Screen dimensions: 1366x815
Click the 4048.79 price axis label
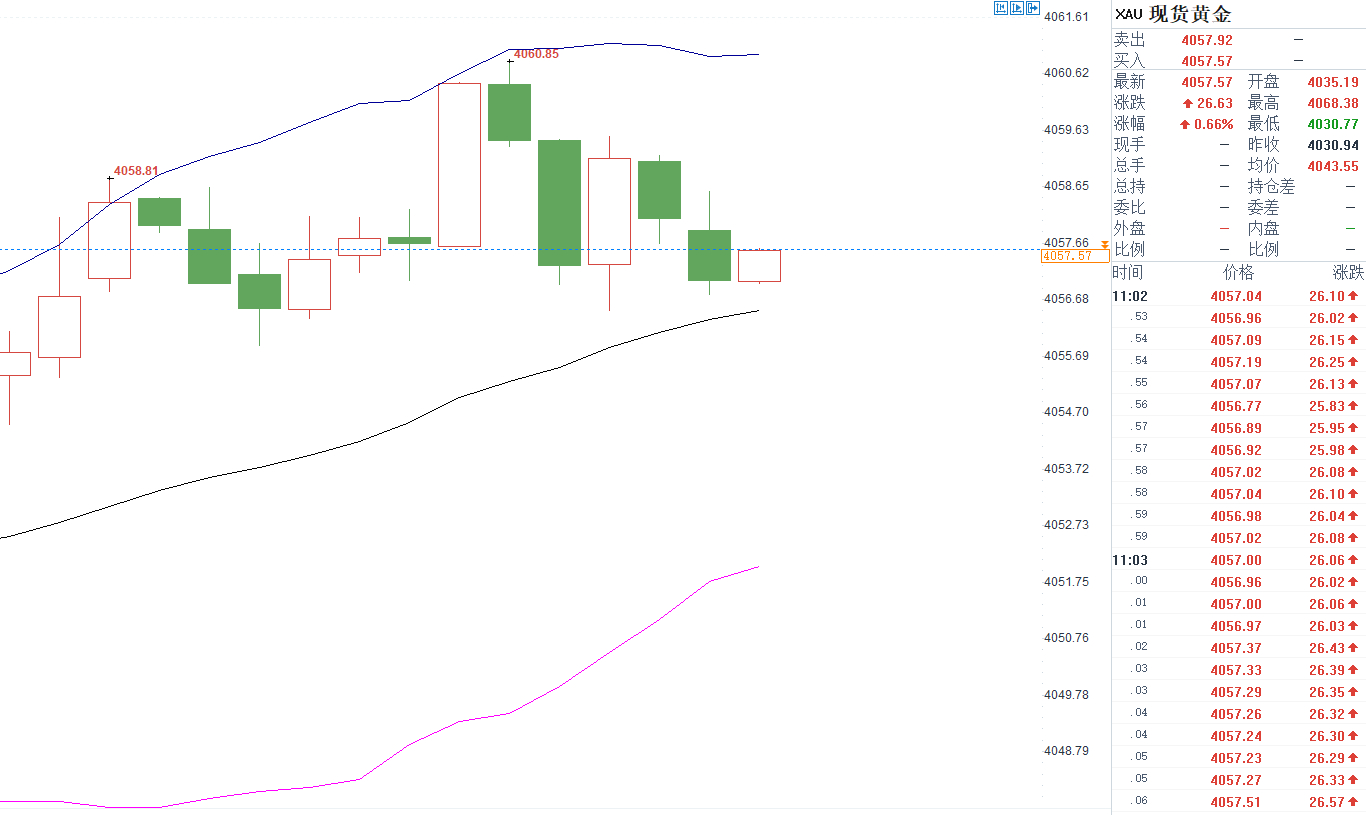click(x=1066, y=751)
